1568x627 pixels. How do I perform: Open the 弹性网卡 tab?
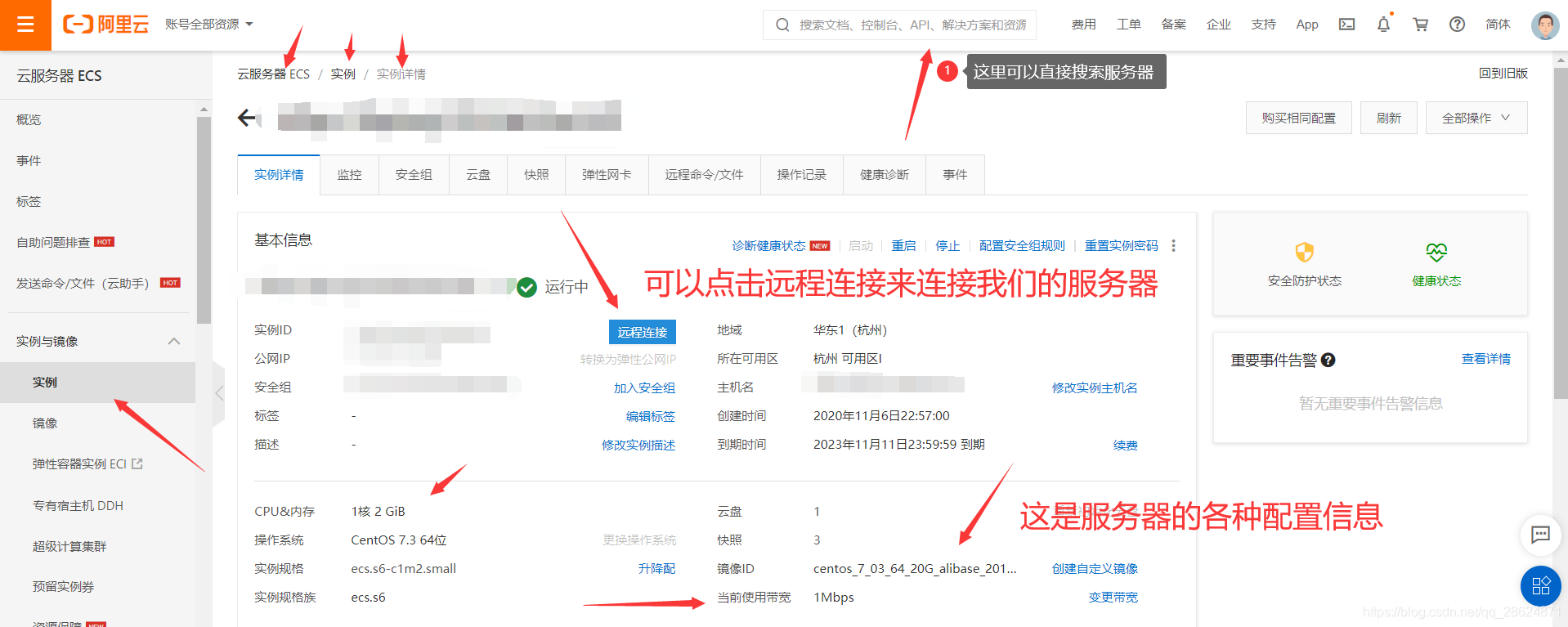(607, 175)
